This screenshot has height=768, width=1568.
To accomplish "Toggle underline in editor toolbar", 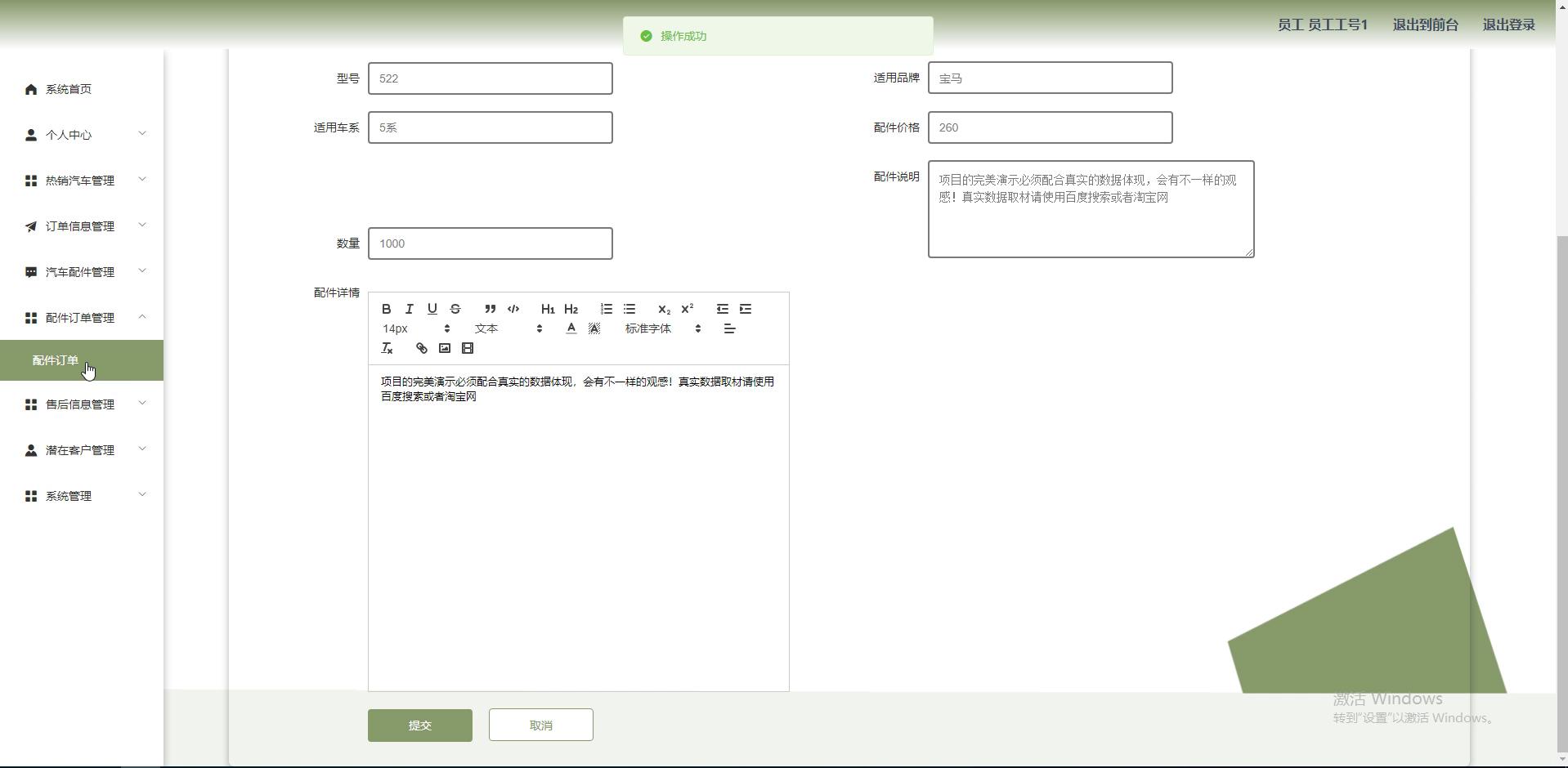I will pyautogui.click(x=432, y=309).
